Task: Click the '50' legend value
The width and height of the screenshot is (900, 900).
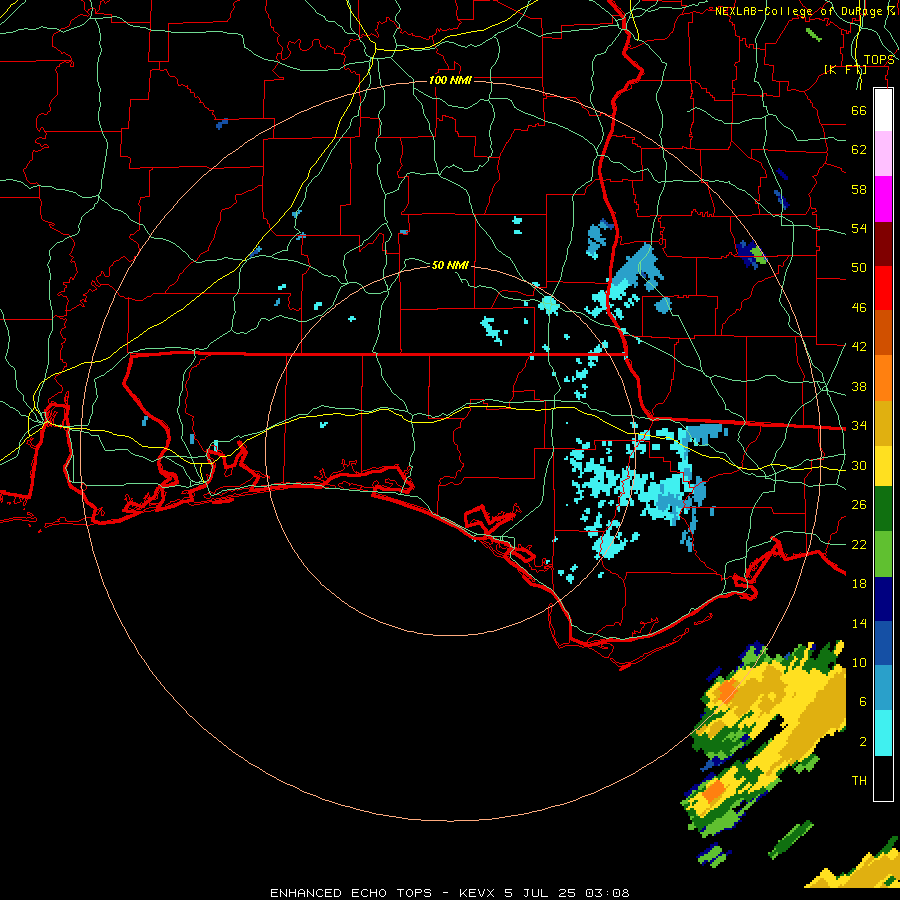Action: [859, 267]
